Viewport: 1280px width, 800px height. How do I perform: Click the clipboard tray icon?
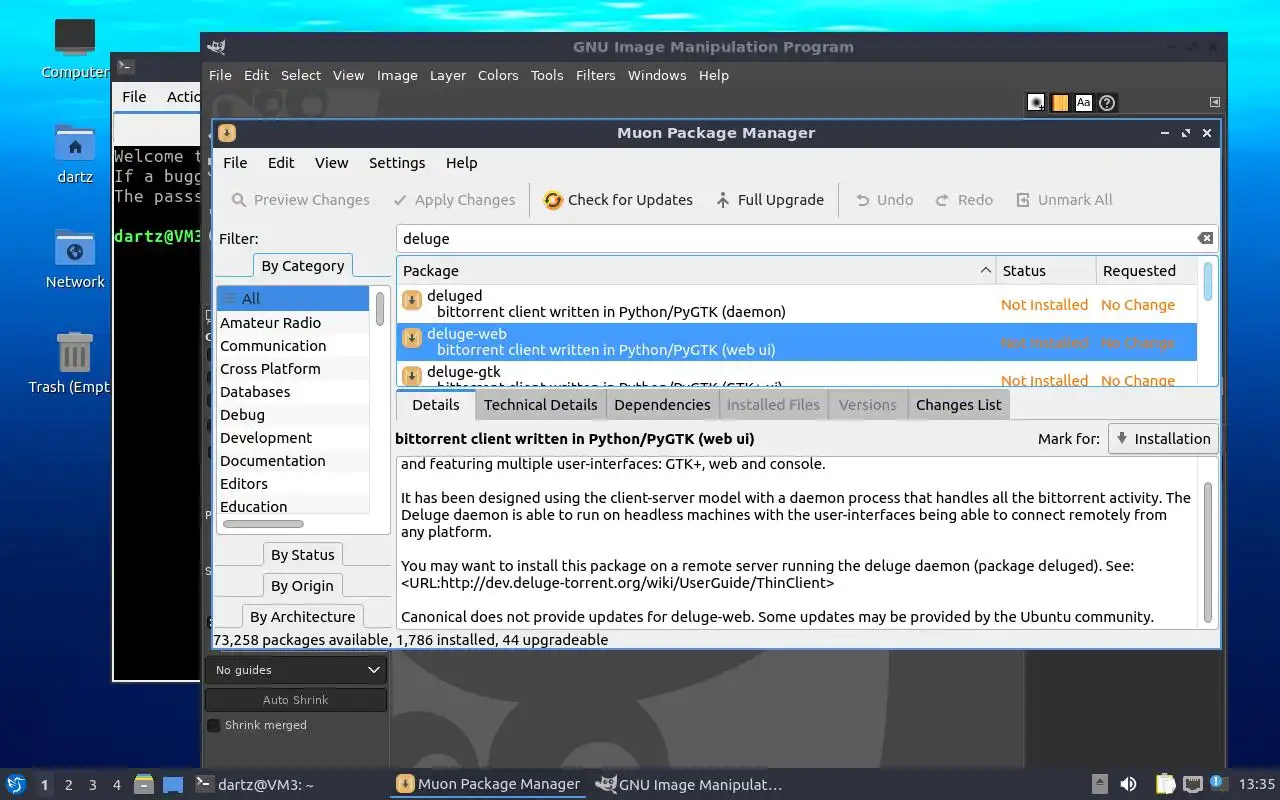coord(1165,784)
